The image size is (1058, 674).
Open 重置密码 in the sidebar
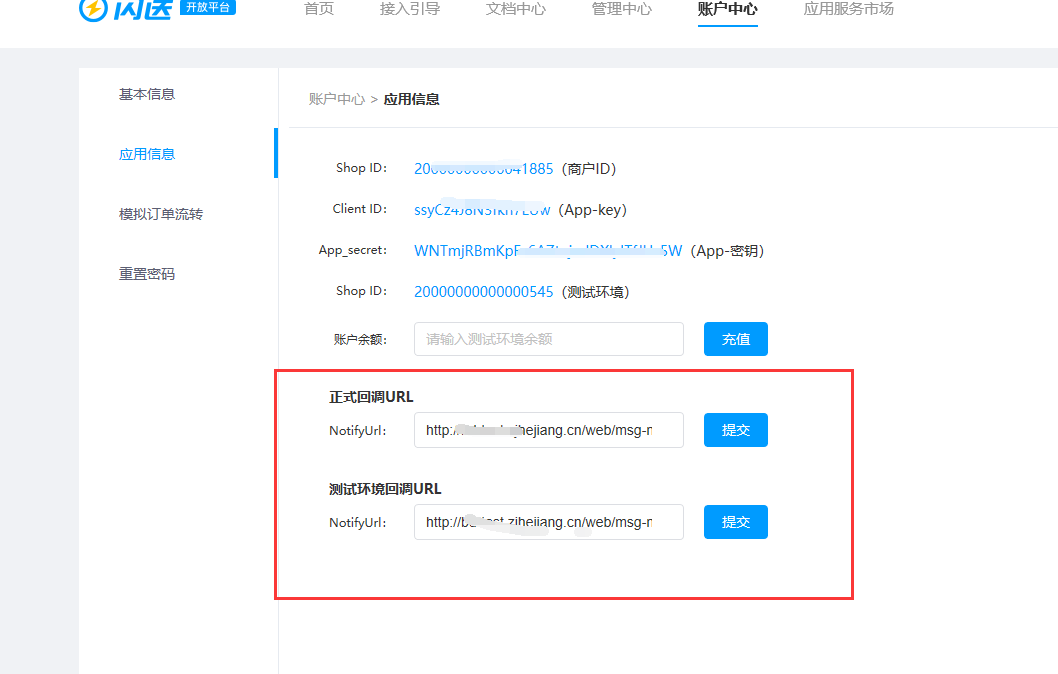(x=147, y=274)
